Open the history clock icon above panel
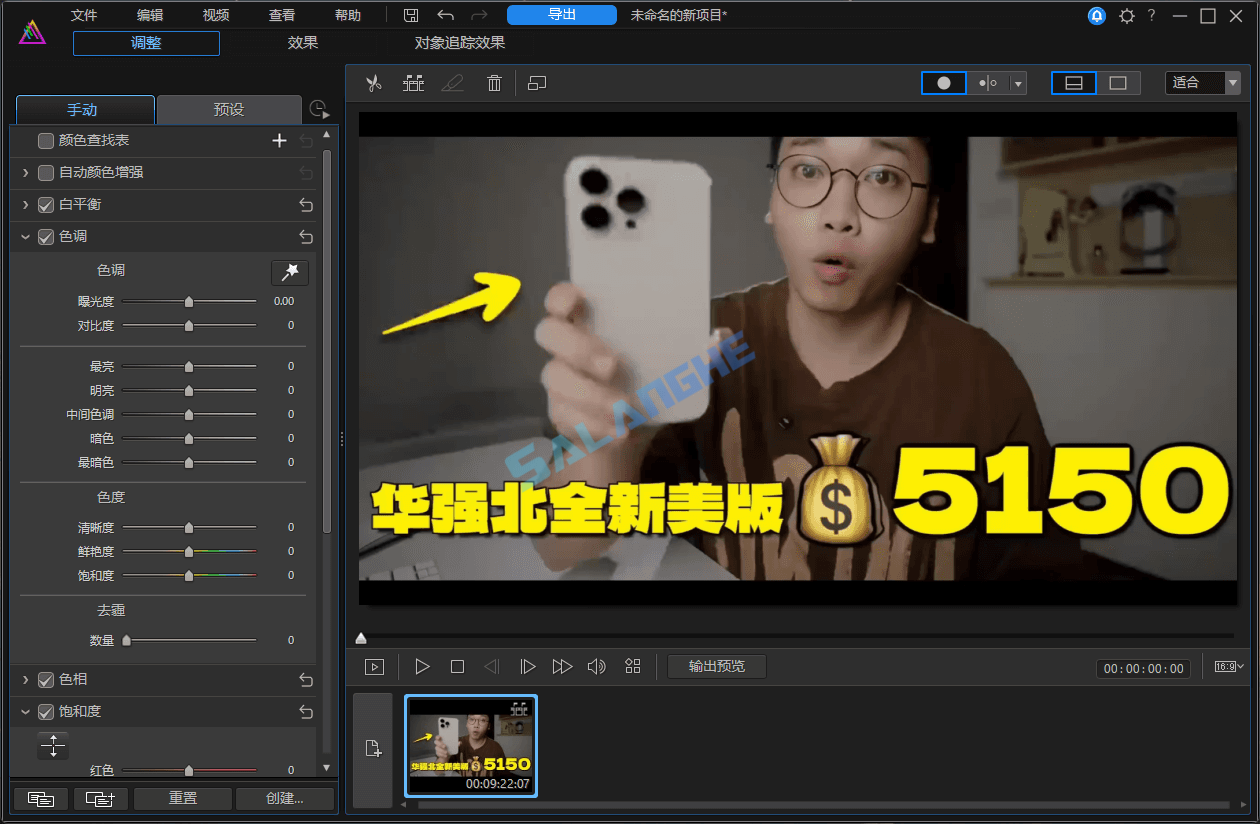 (319, 108)
